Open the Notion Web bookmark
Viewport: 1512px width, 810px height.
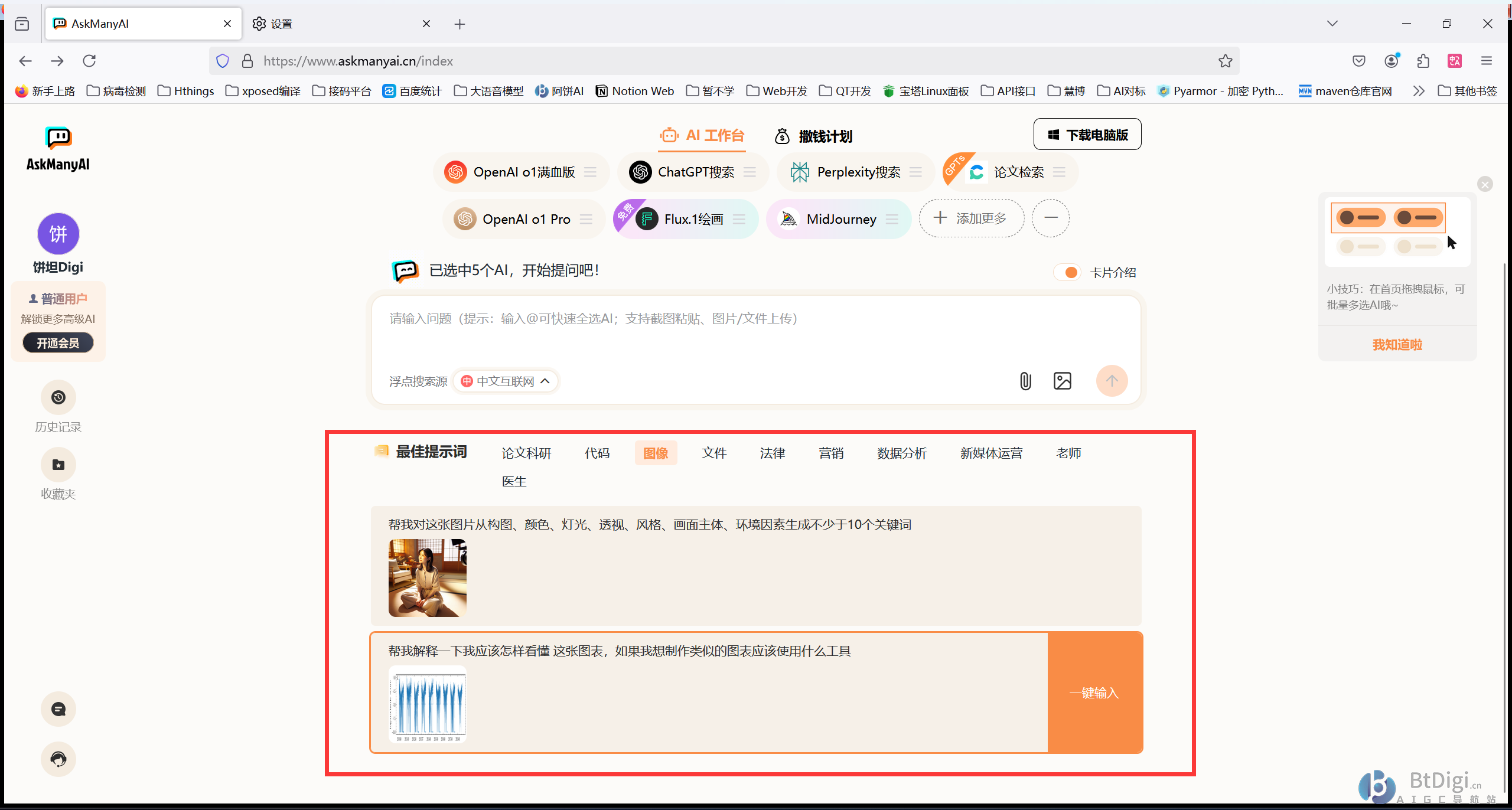pyautogui.click(x=634, y=91)
